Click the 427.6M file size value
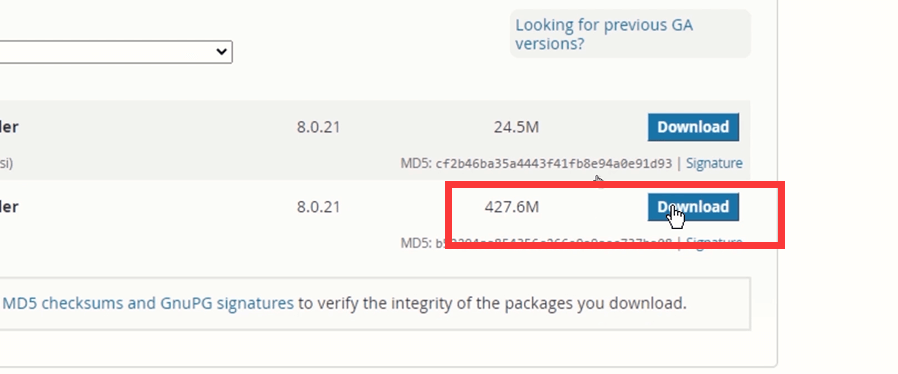Viewport: 898px width, 374px height. click(511, 207)
